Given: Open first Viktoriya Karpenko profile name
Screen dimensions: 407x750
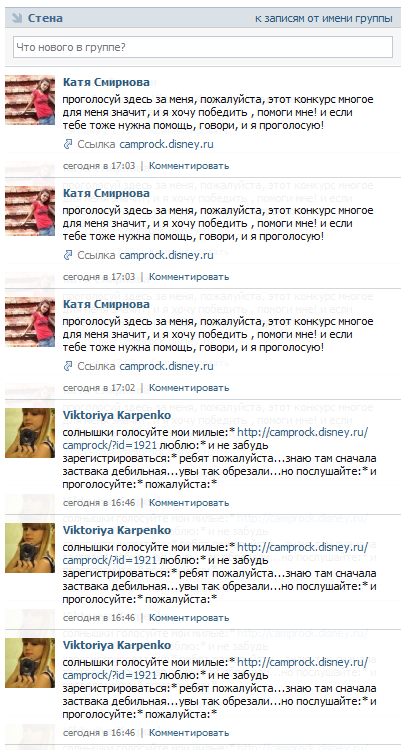Looking at the screenshot, I should 117,415.
